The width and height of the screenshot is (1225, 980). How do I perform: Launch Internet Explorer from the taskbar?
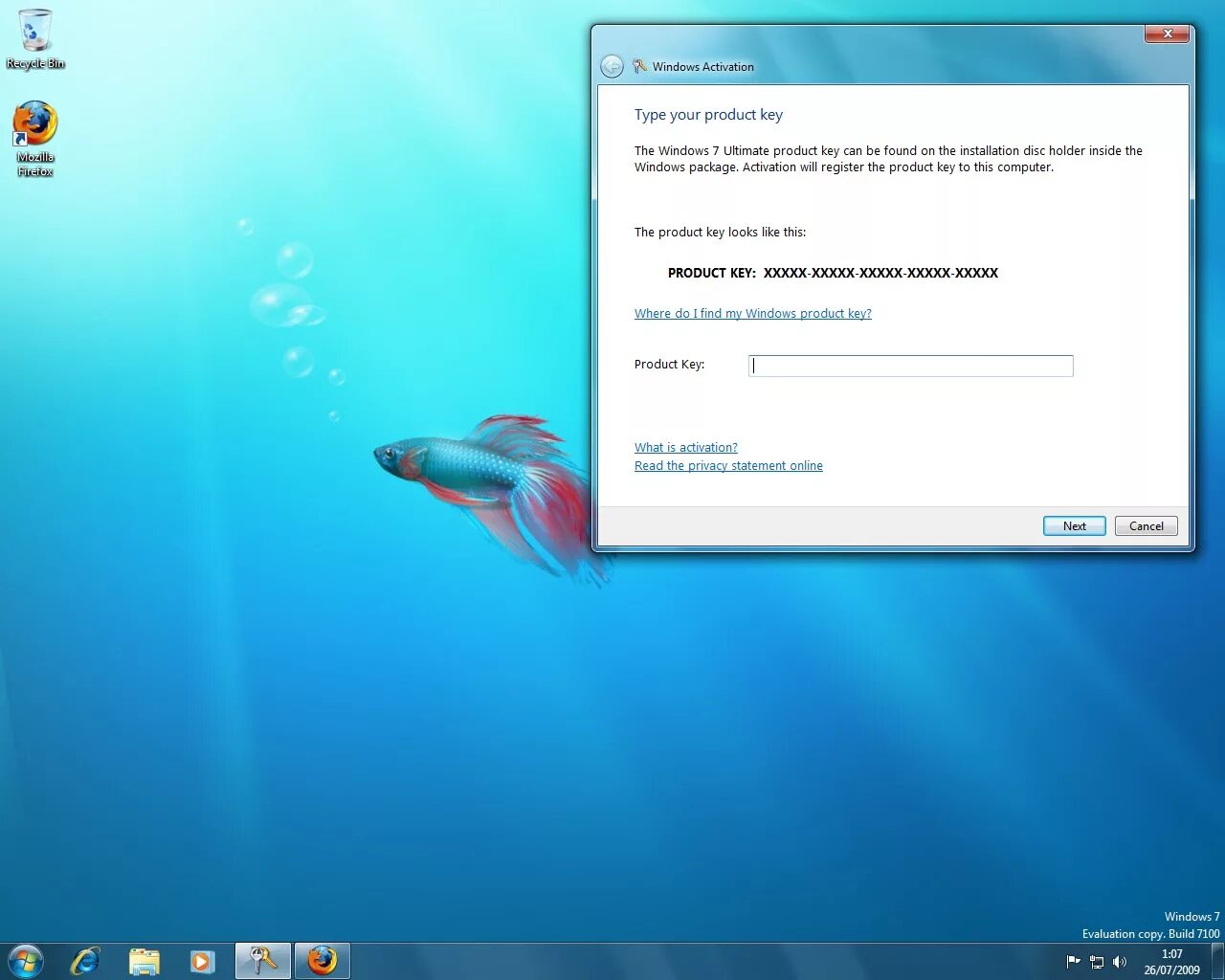(85, 961)
